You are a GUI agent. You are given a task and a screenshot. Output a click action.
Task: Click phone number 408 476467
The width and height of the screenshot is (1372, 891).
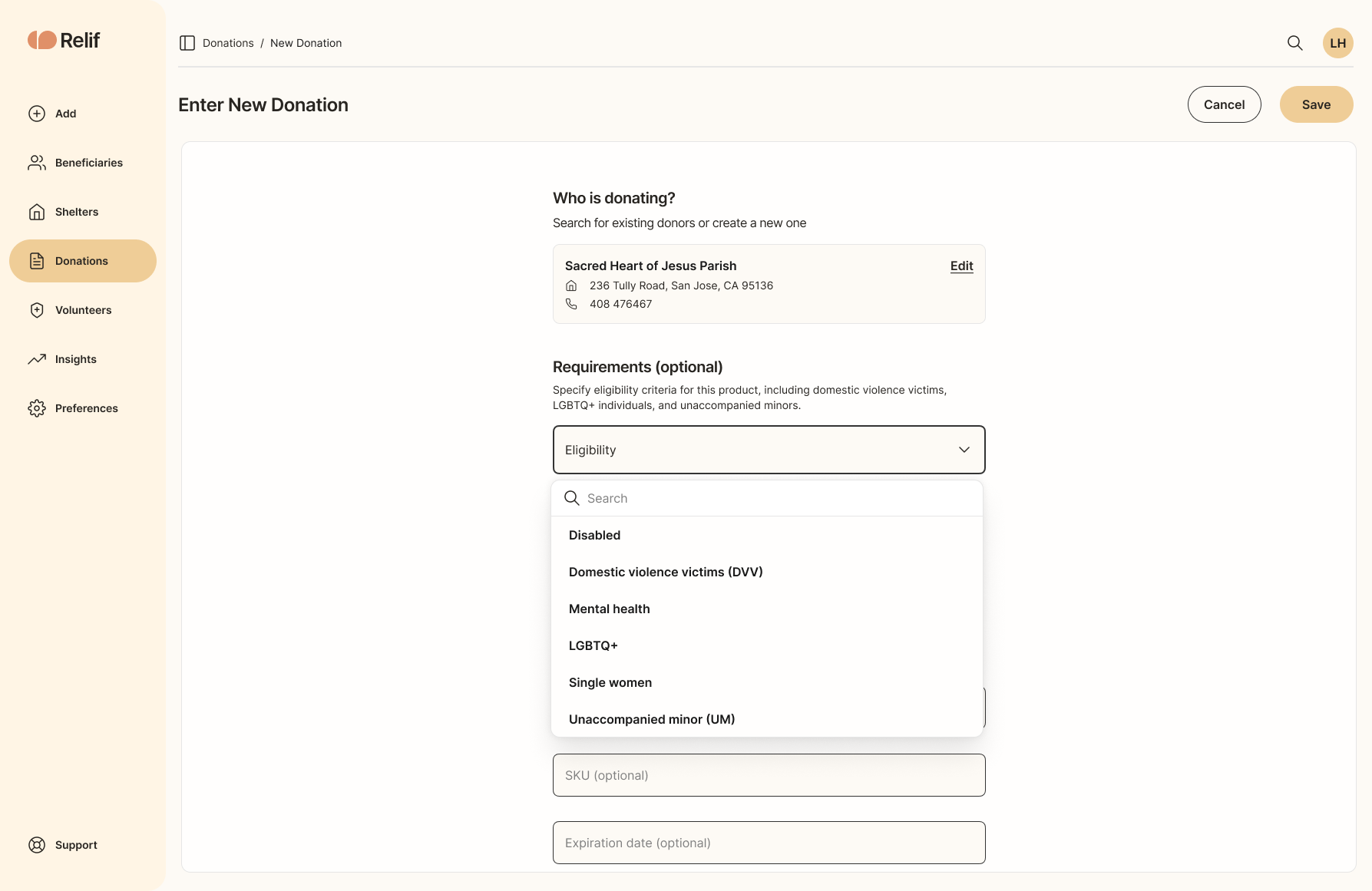point(620,304)
